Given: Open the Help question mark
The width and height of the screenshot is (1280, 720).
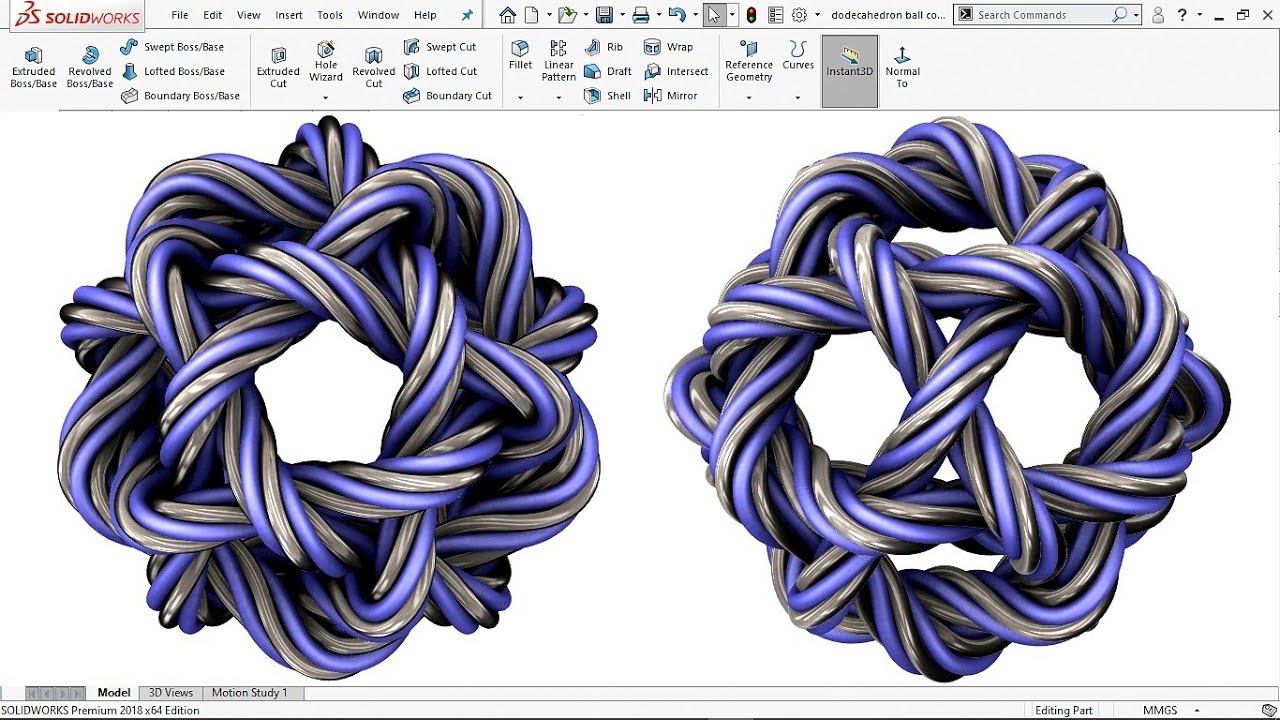Looking at the screenshot, I should pyautogui.click(x=1184, y=15).
